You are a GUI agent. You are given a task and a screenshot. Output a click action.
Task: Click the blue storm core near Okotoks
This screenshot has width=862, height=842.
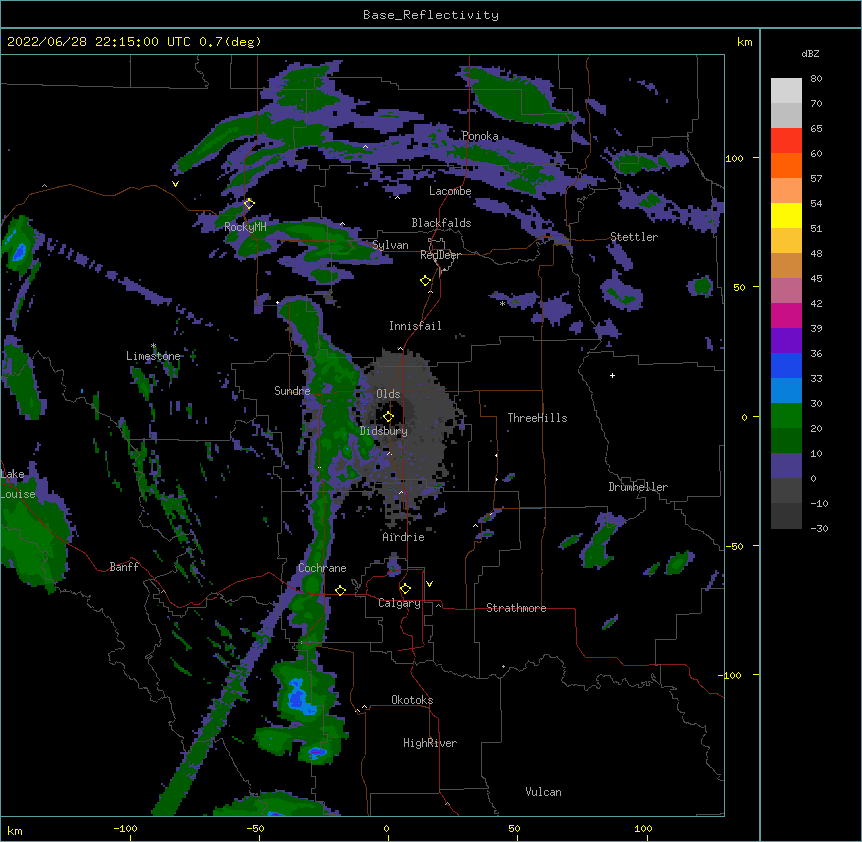[298, 696]
